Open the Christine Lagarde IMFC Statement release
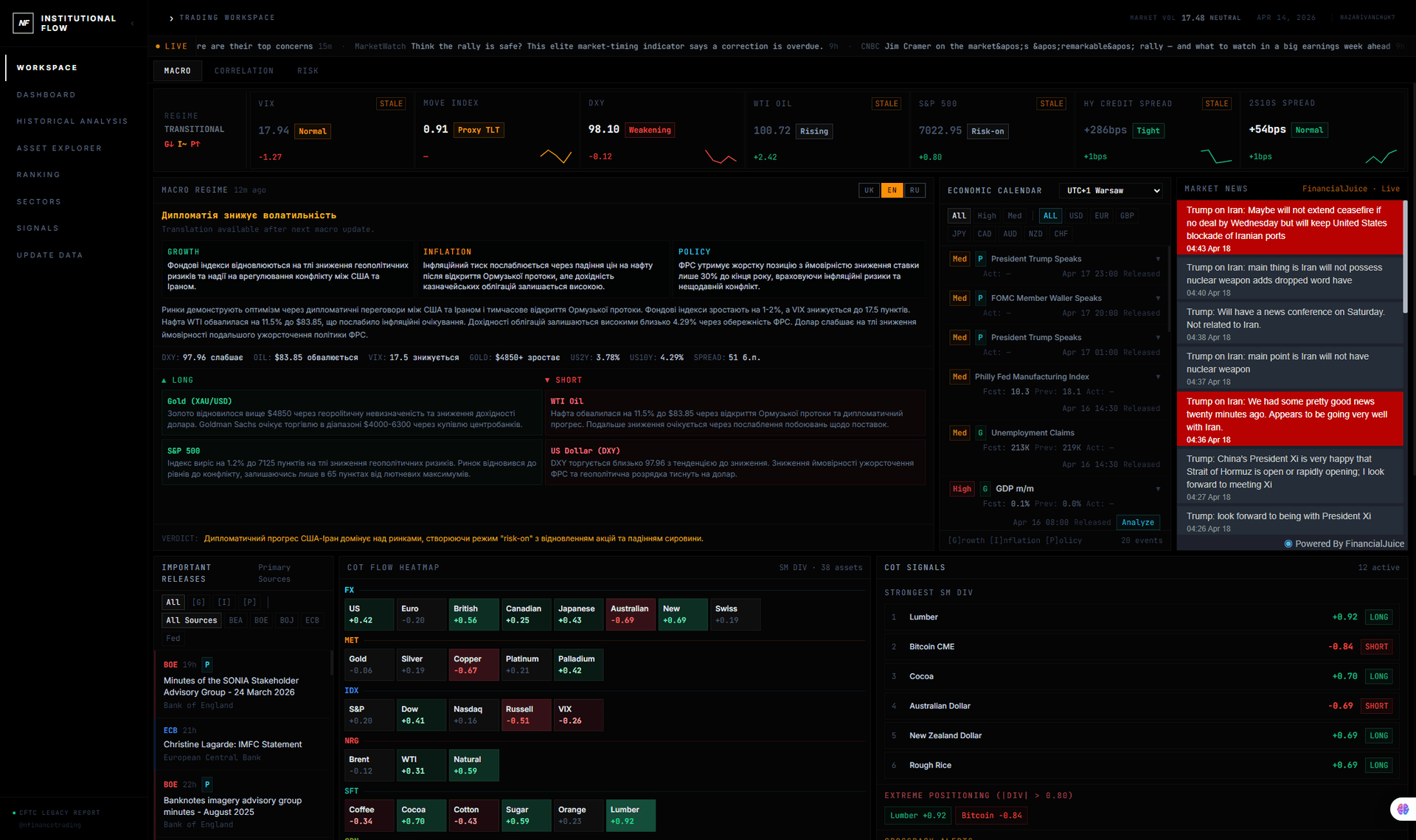1416x840 pixels. point(232,745)
